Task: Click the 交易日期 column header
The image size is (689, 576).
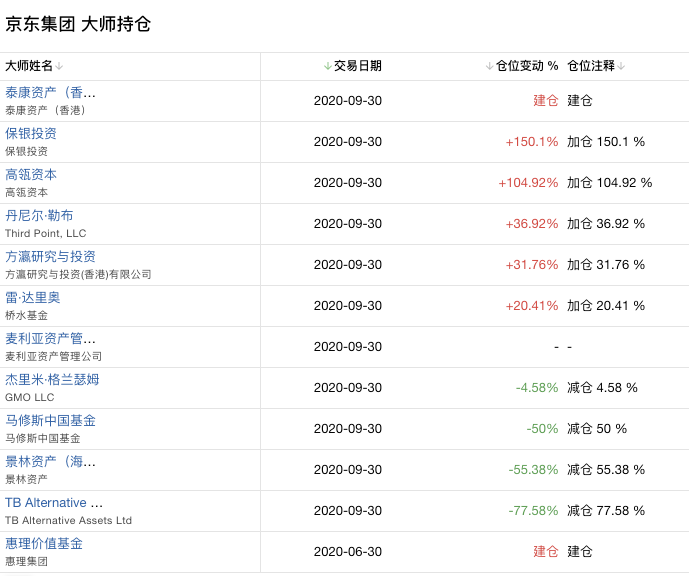Action: [x=358, y=66]
